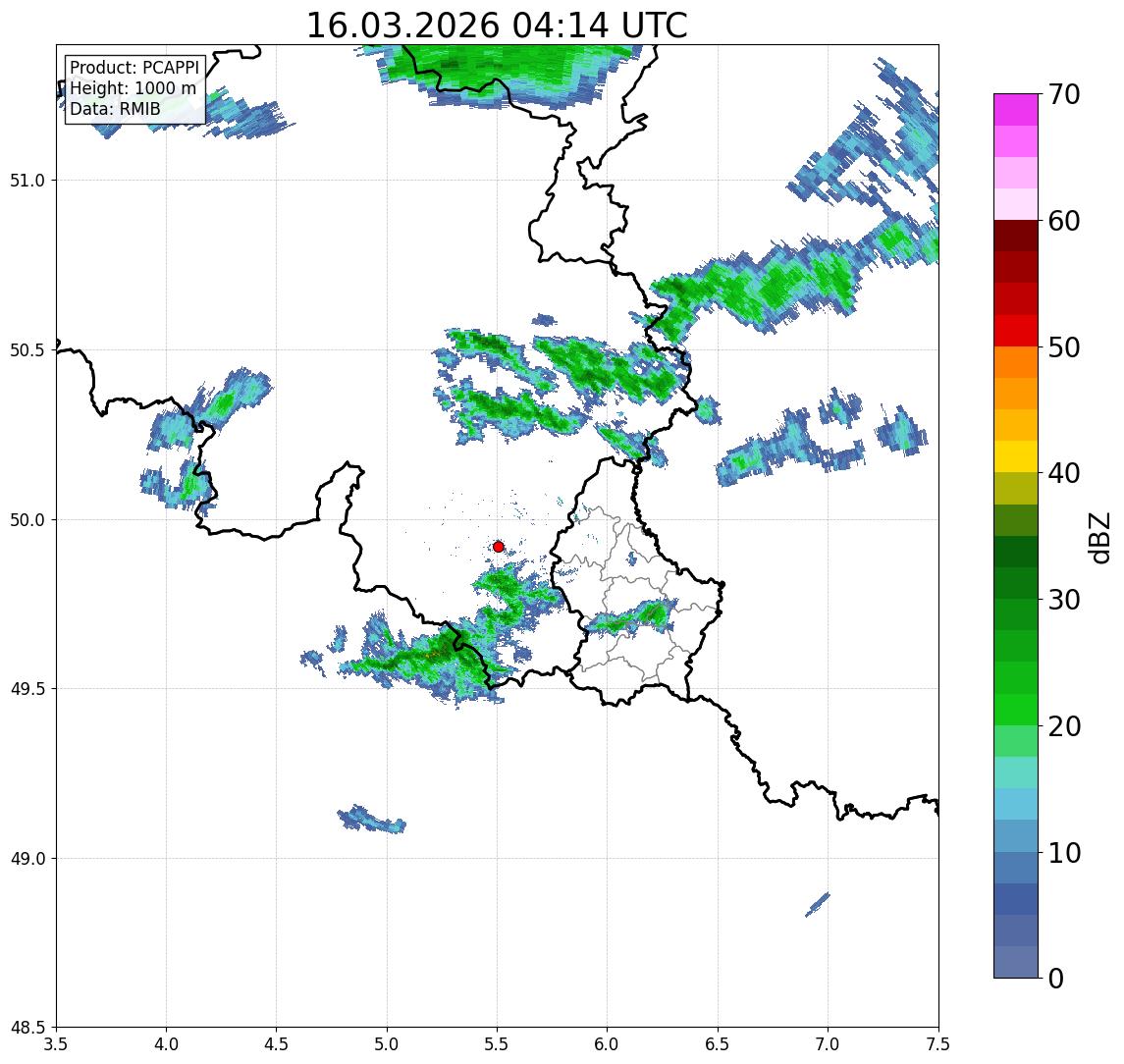Click the orange colorbar segment below 50

[1016, 362]
